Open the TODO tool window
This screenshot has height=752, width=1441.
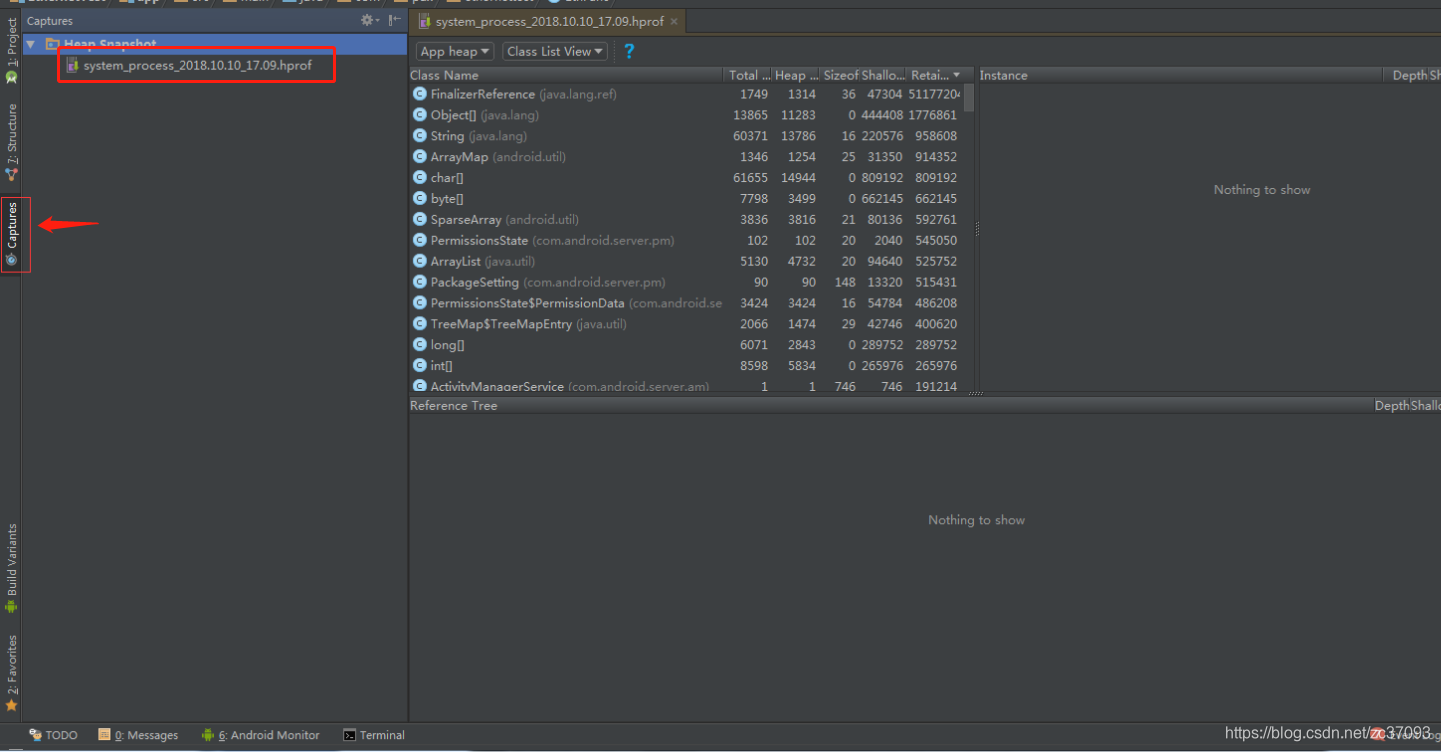53,735
